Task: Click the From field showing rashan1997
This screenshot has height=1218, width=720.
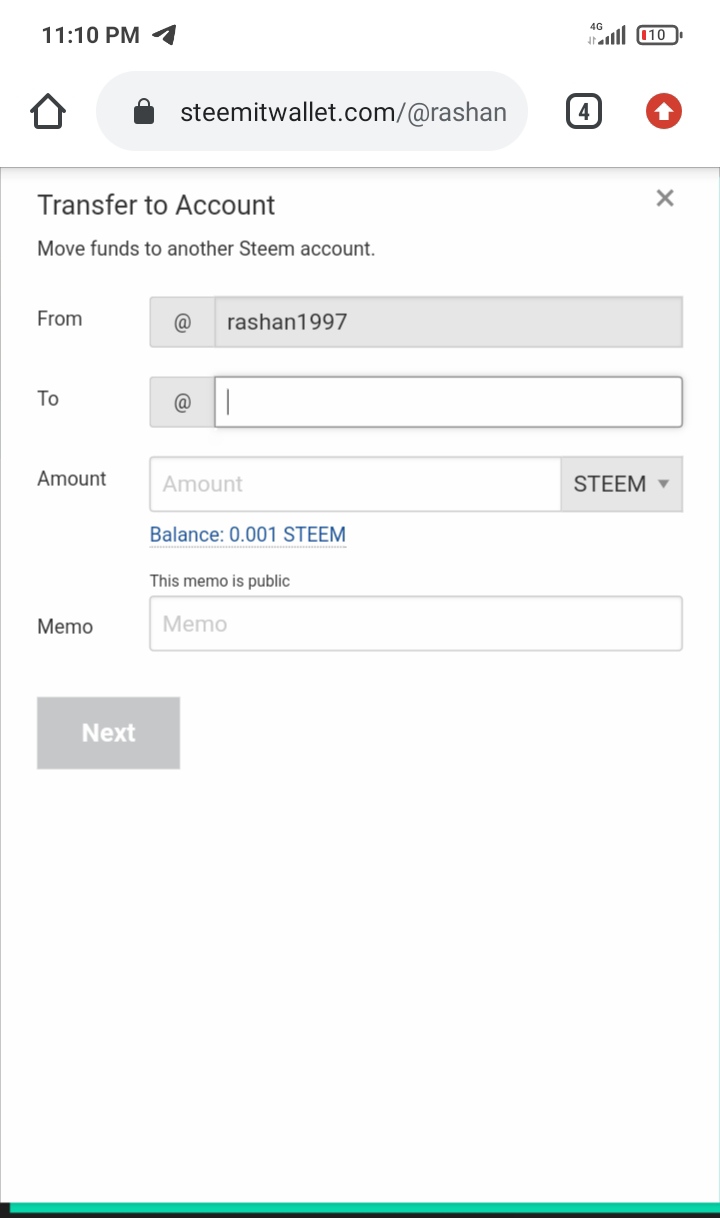Action: tap(448, 322)
